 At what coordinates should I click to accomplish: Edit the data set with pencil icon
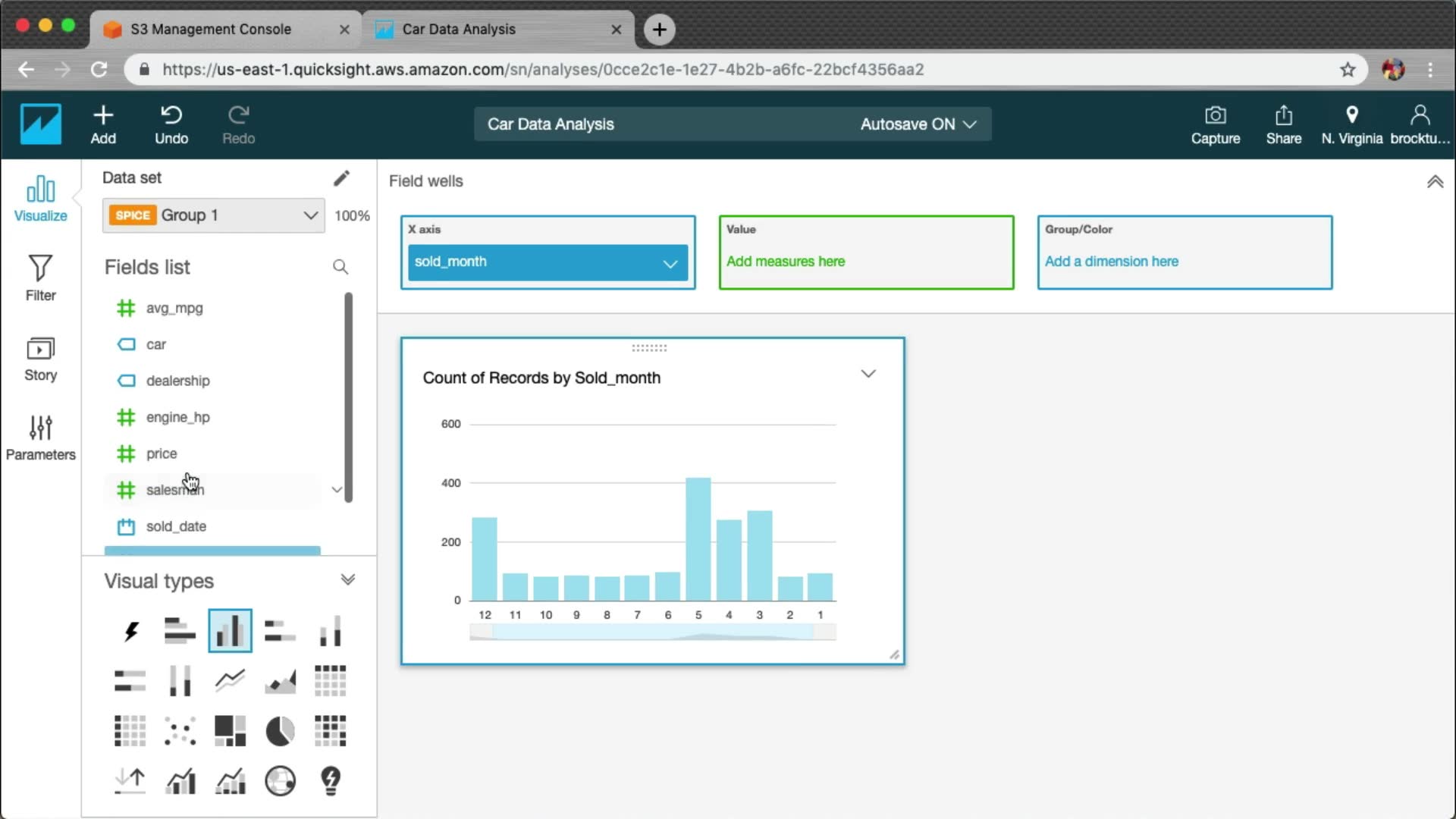click(x=341, y=178)
